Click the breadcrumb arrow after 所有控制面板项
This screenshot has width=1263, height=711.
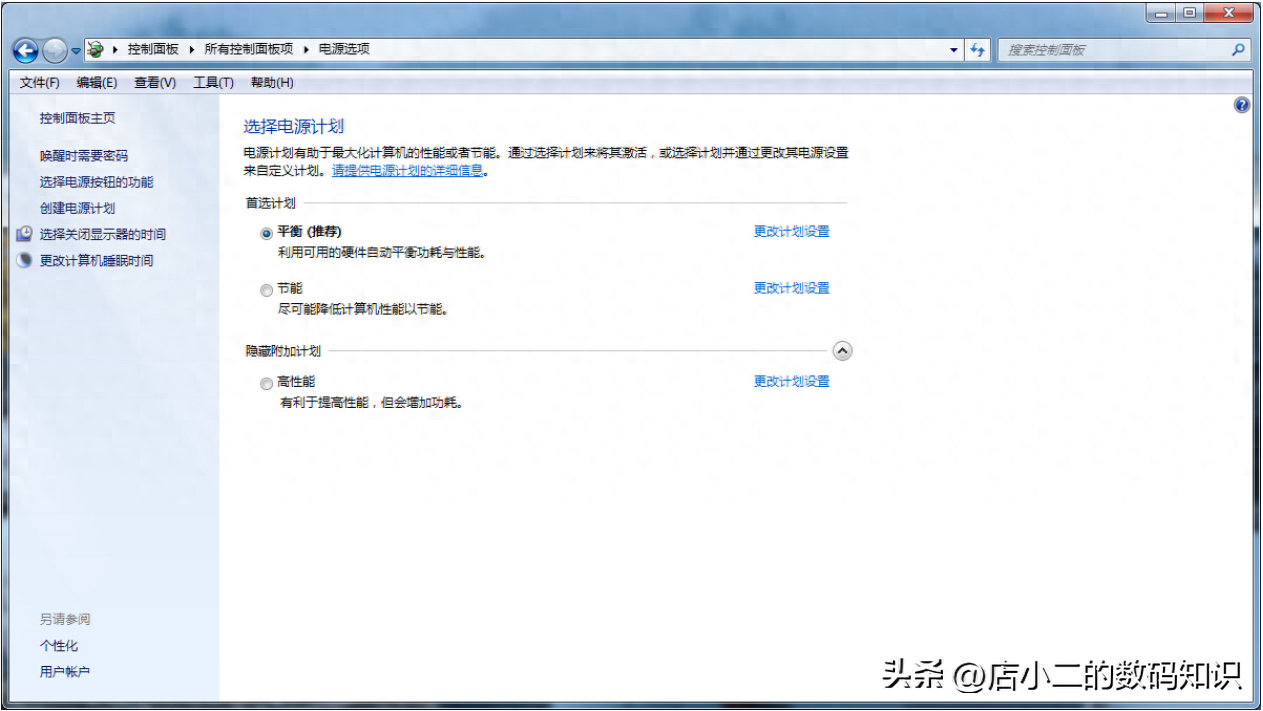click(305, 48)
